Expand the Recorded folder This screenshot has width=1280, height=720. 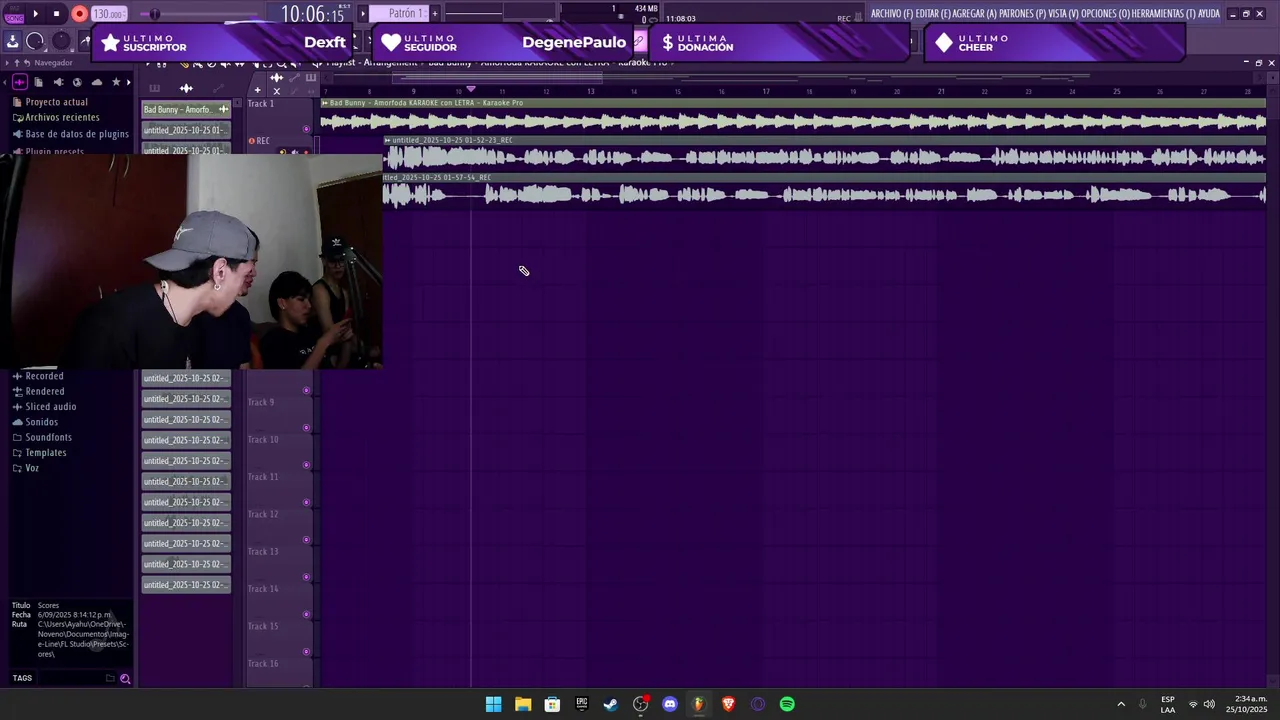point(38,376)
